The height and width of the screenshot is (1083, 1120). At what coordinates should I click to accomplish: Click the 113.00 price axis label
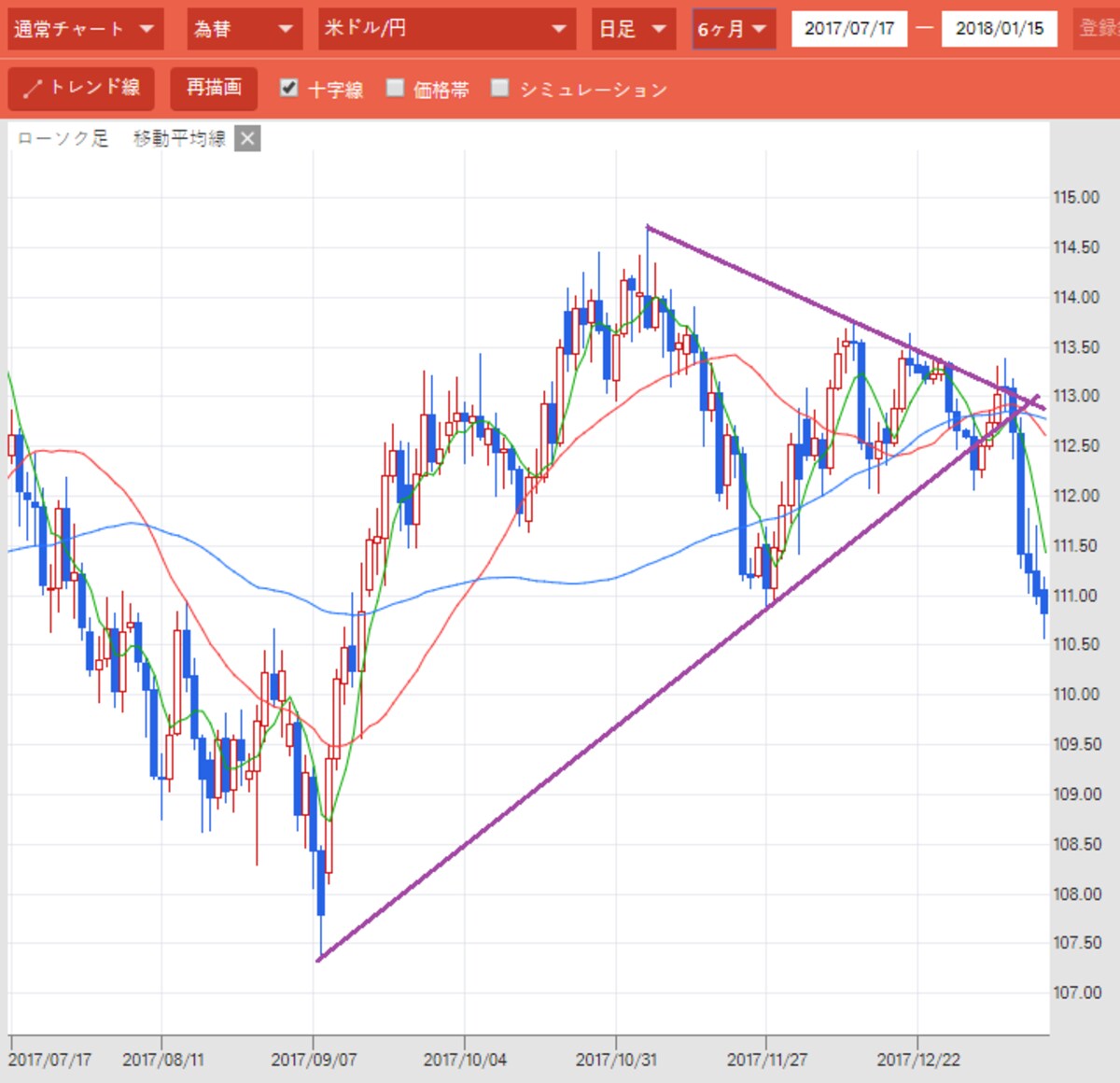coord(1076,396)
